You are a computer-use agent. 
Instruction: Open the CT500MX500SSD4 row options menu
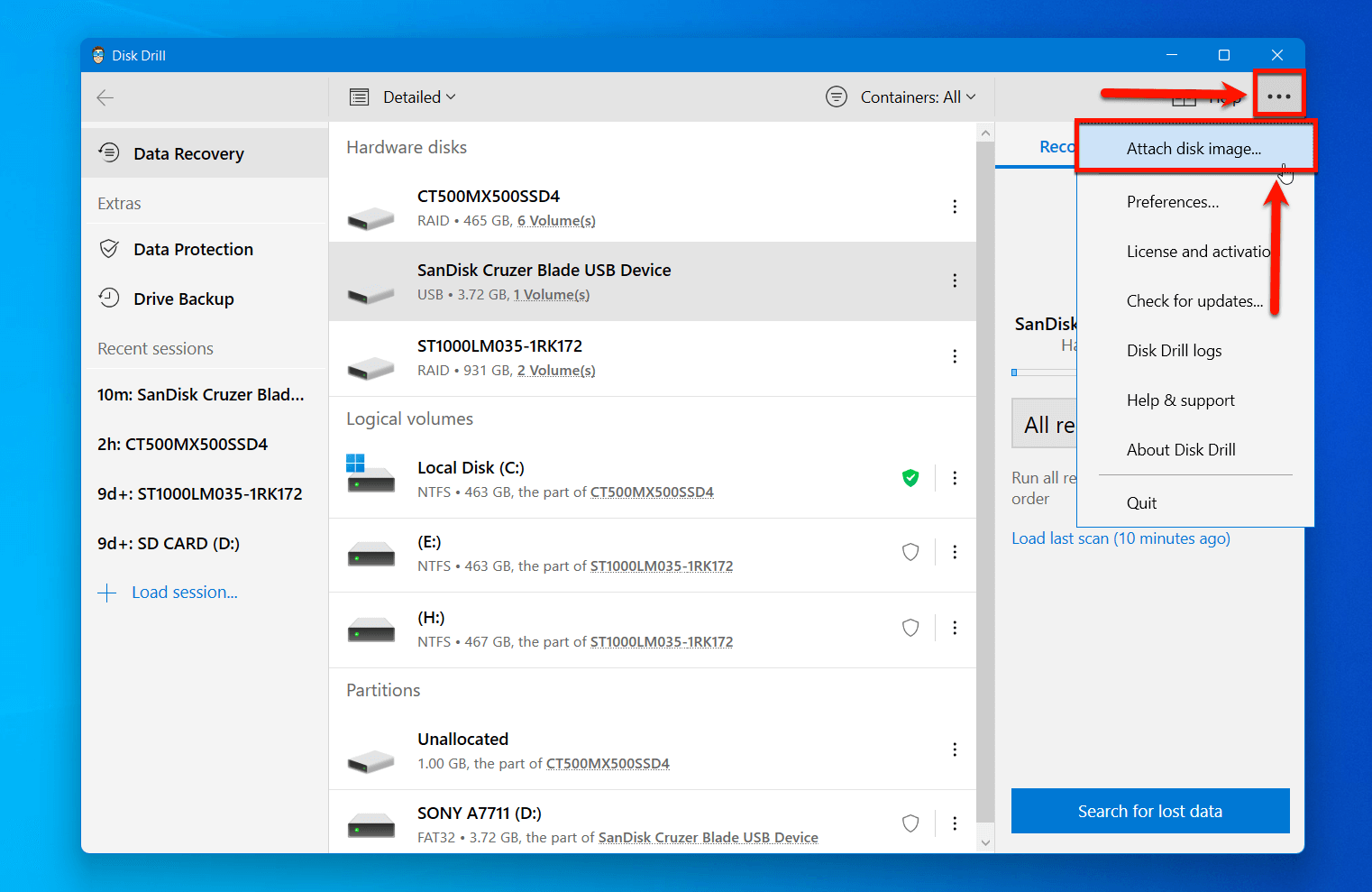(955, 207)
